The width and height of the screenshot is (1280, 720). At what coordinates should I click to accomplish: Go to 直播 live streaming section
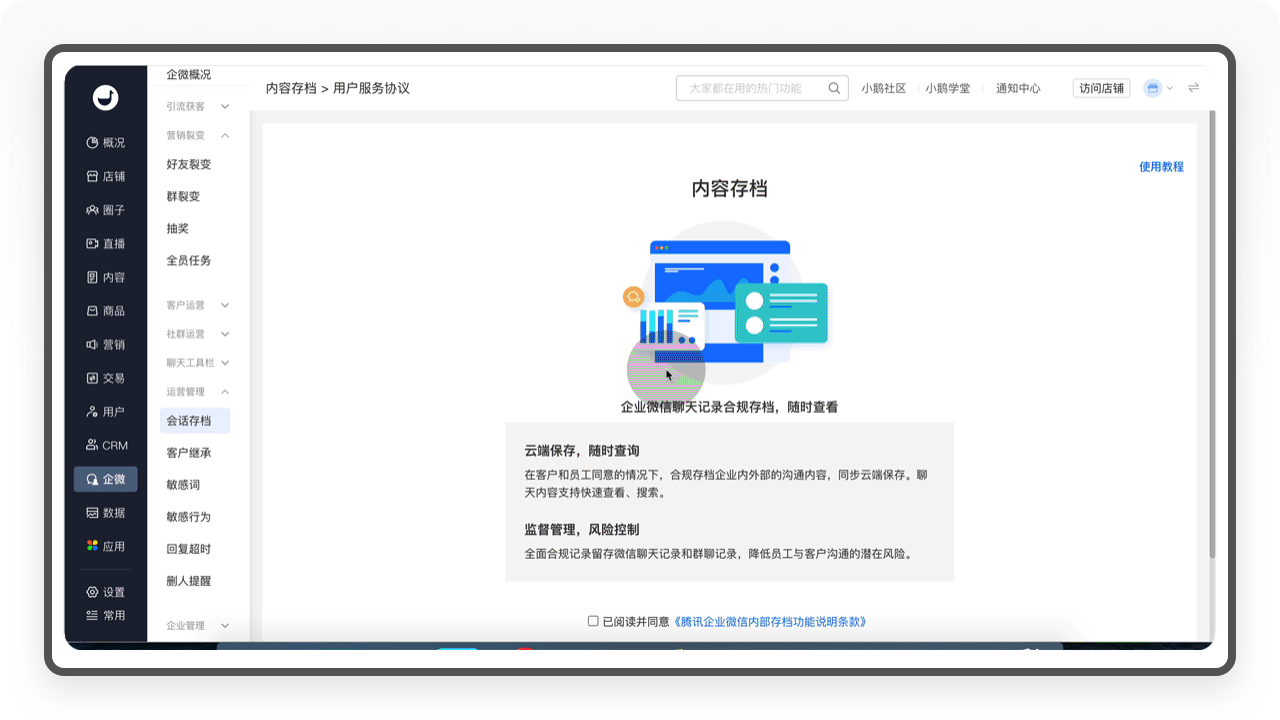(x=105, y=244)
